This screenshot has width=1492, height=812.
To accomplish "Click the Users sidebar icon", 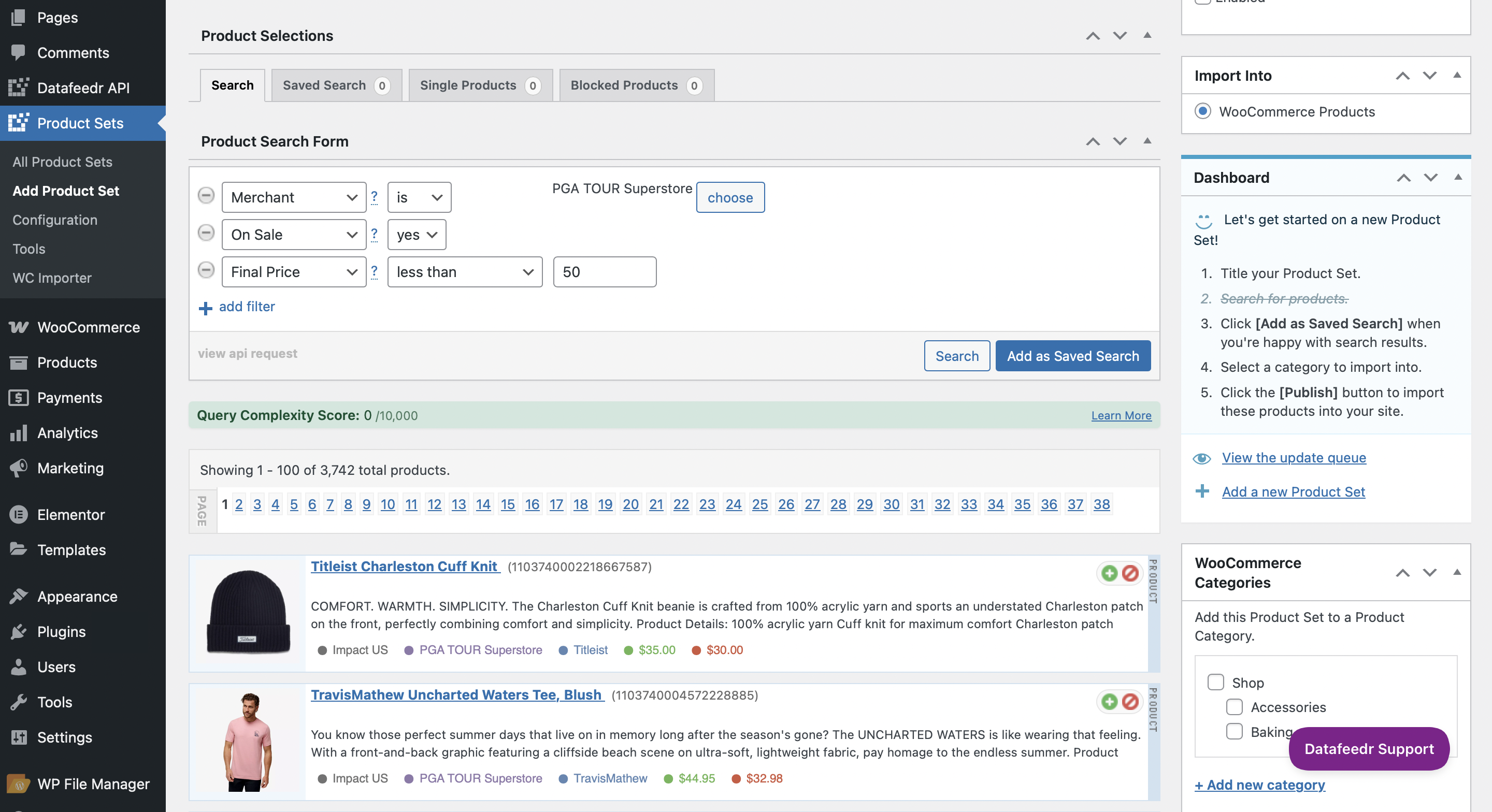I will (x=18, y=666).
